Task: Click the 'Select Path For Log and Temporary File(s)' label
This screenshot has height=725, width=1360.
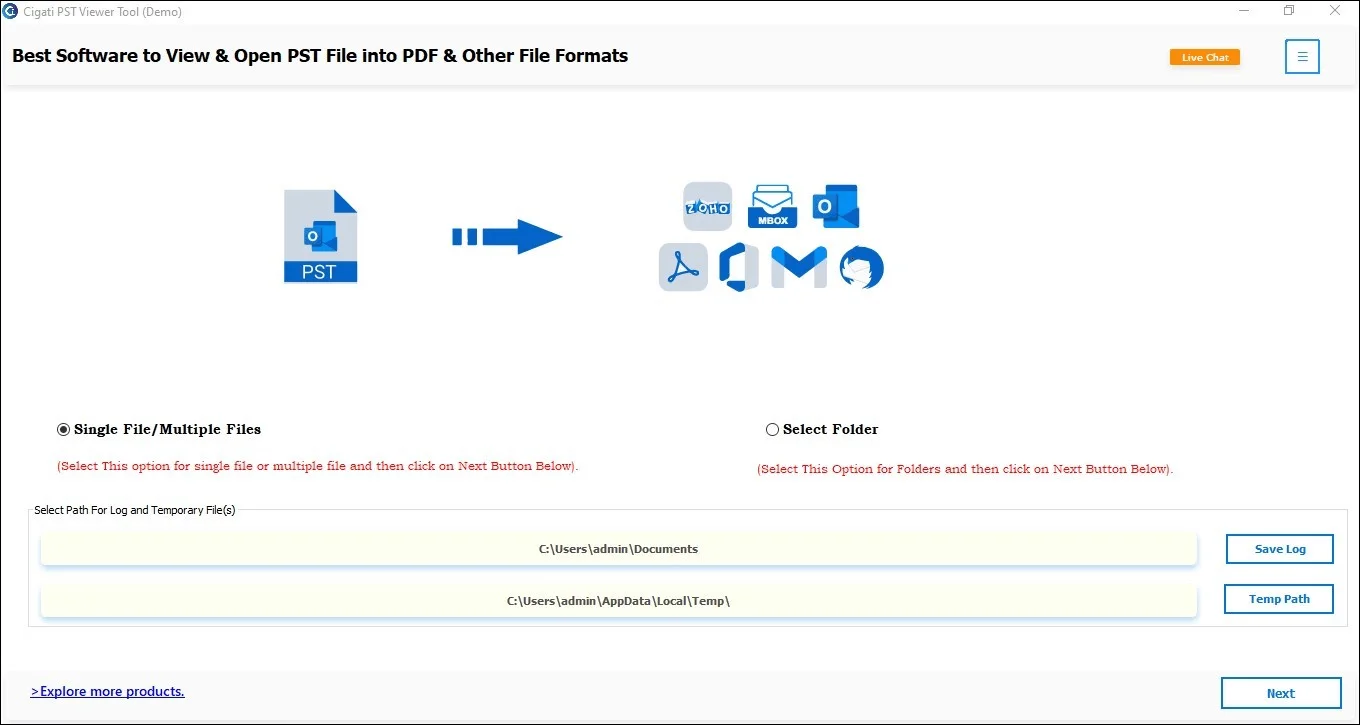Action: tap(135, 510)
